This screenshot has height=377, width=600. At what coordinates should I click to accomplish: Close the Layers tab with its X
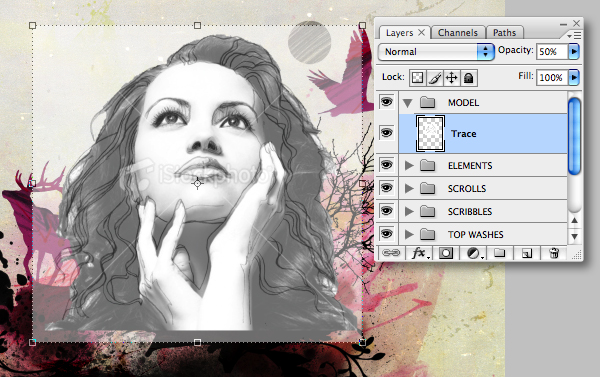click(421, 33)
